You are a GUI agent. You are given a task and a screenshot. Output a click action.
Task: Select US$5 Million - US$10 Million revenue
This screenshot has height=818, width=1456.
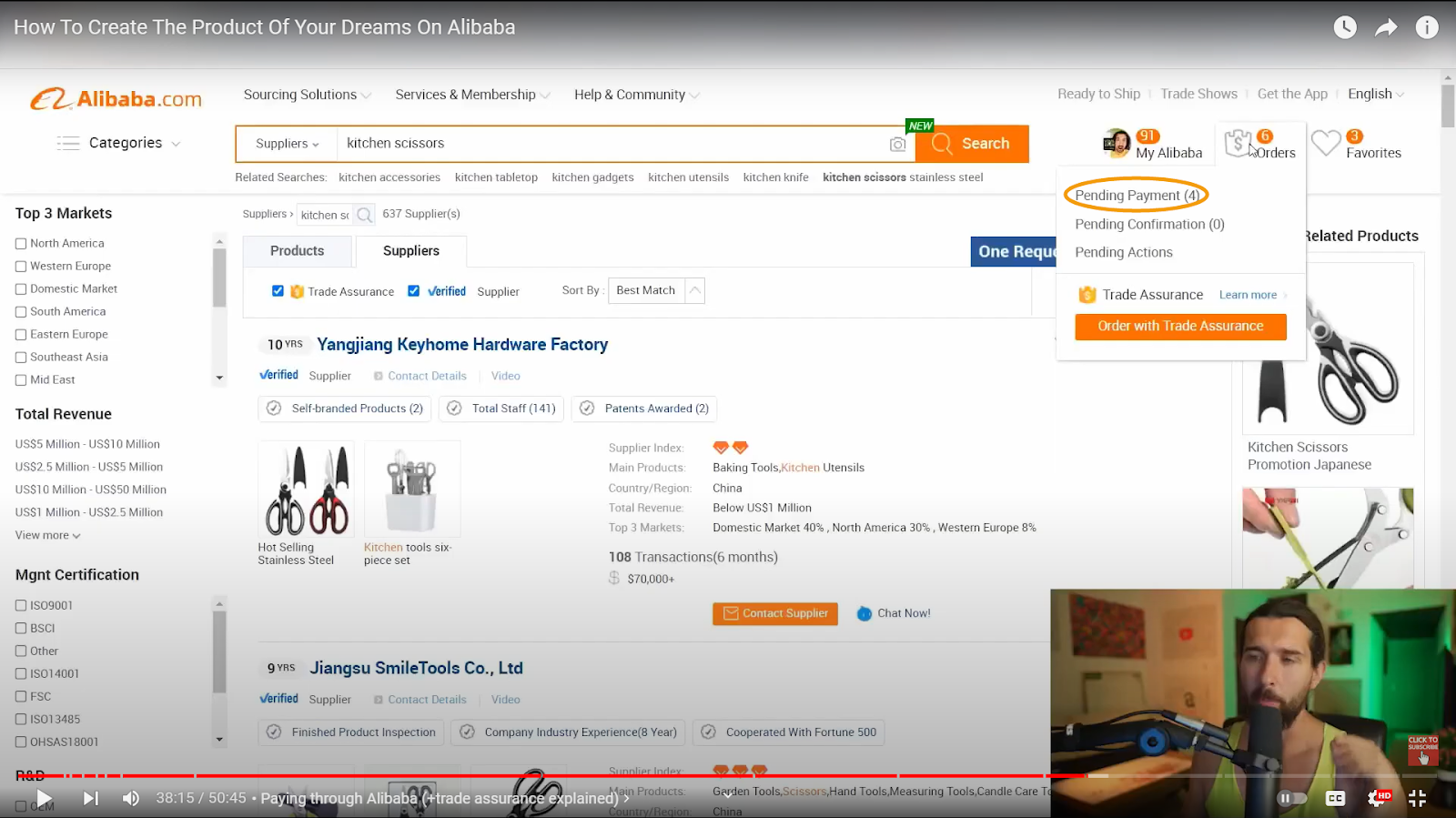tap(87, 444)
